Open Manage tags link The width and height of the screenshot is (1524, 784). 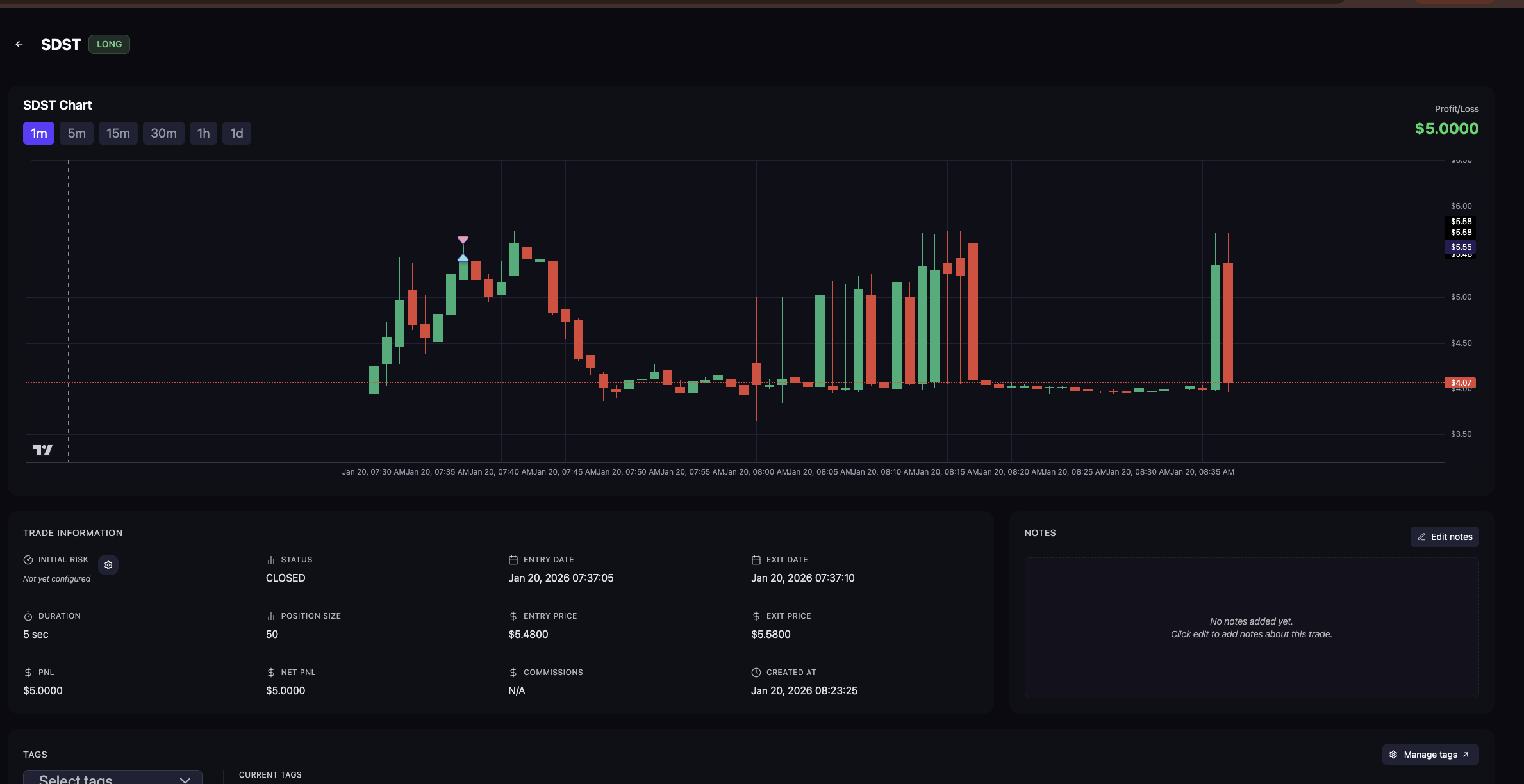(x=1430, y=755)
